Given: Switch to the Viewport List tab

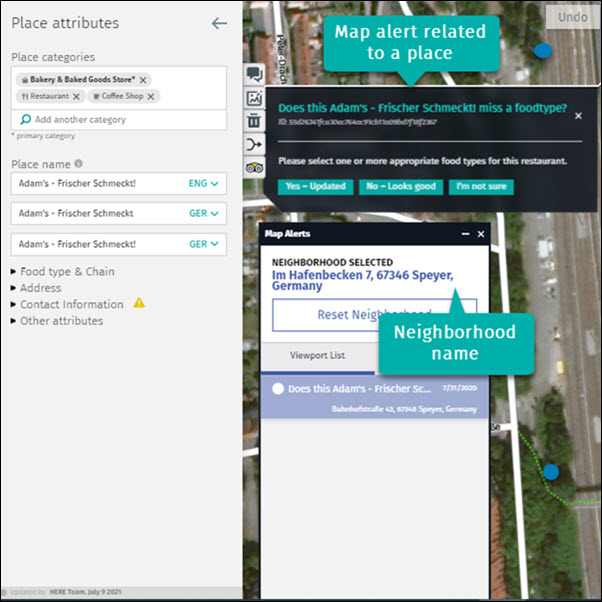Looking at the screenshot, I should [x=317, y=356].
